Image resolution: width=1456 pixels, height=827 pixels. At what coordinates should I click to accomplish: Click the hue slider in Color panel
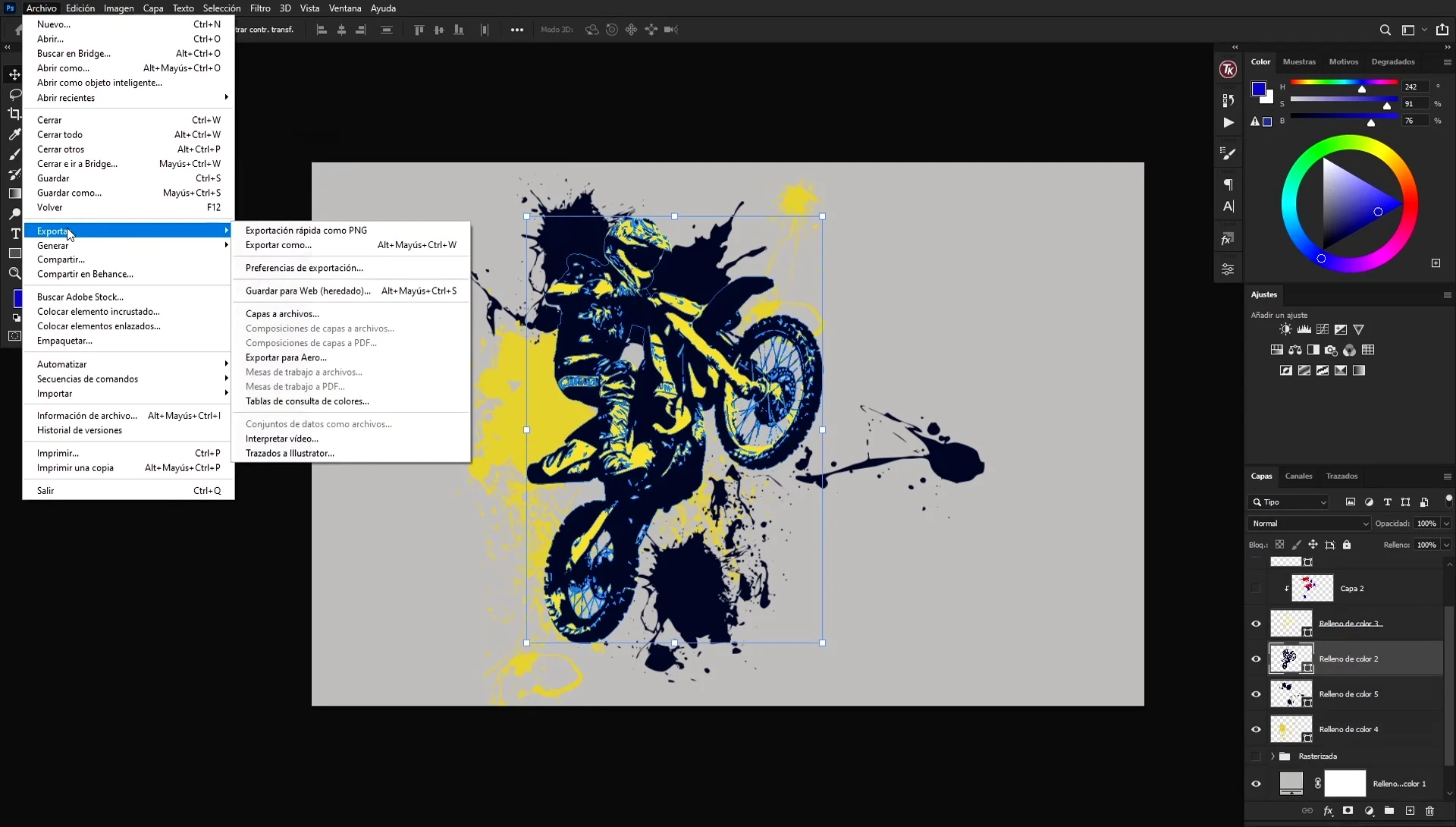1344,82
